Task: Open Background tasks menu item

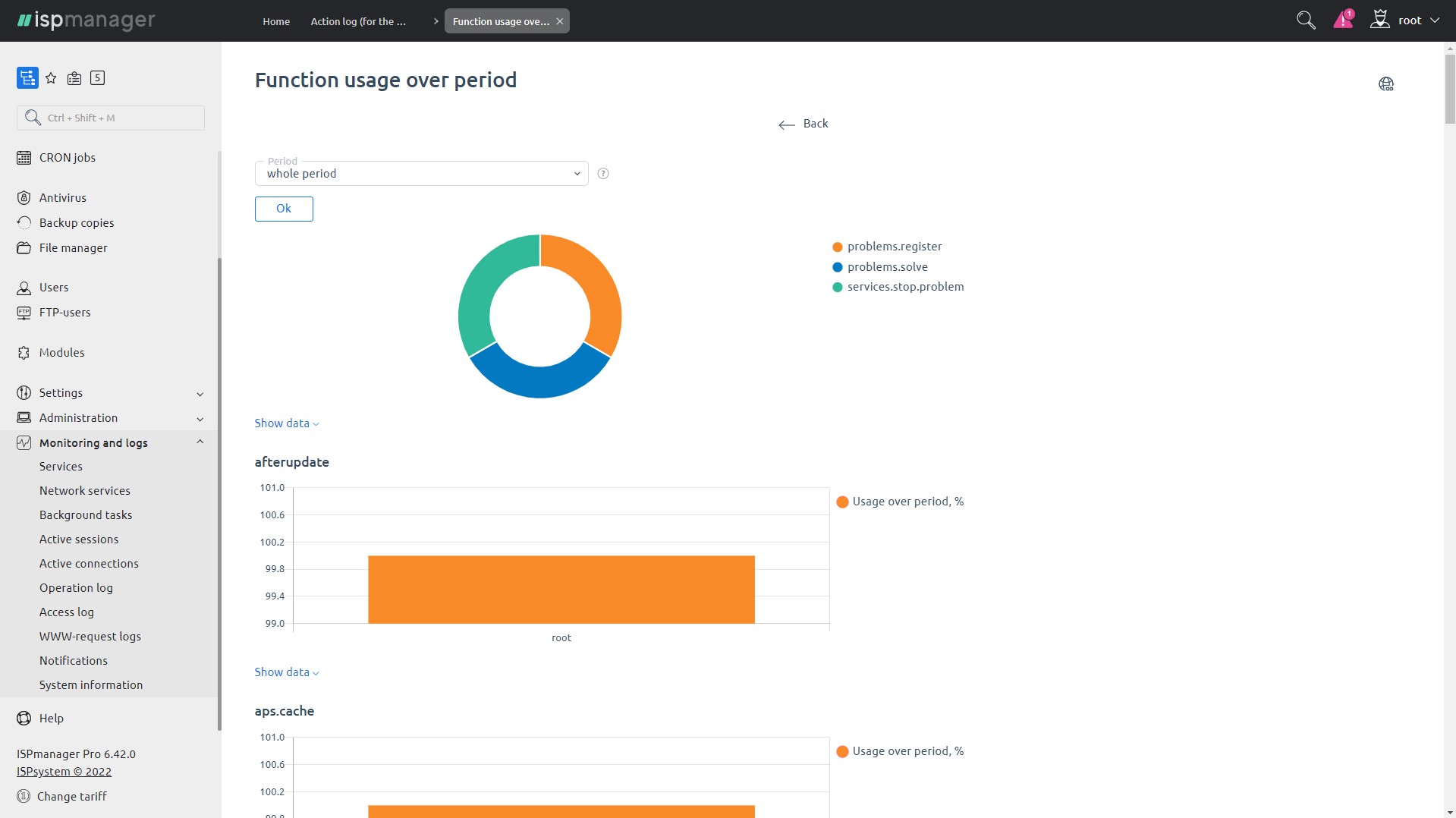Action: (x=86, y=515)
